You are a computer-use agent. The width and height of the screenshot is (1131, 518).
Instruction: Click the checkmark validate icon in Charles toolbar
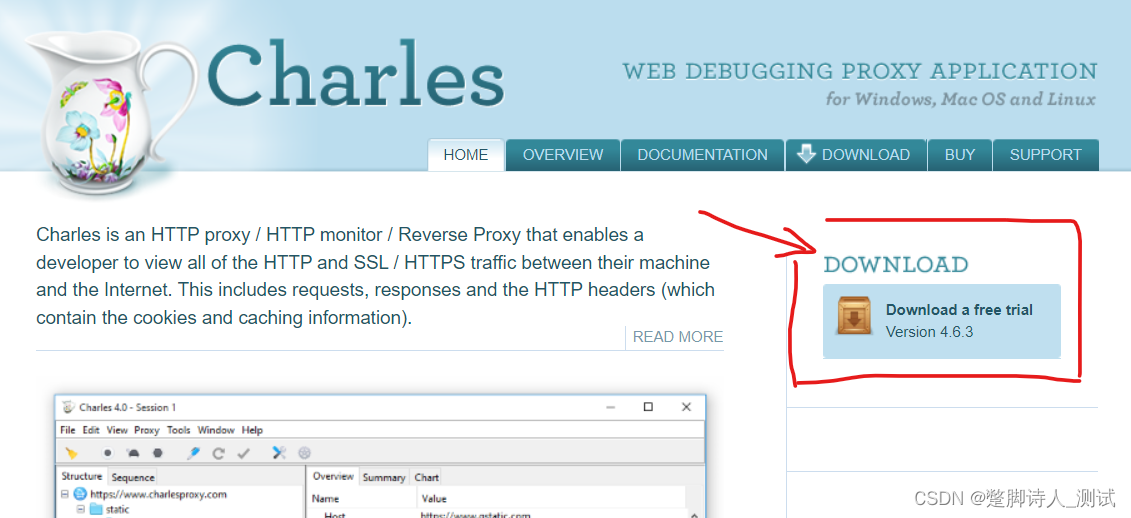[243, 453]
